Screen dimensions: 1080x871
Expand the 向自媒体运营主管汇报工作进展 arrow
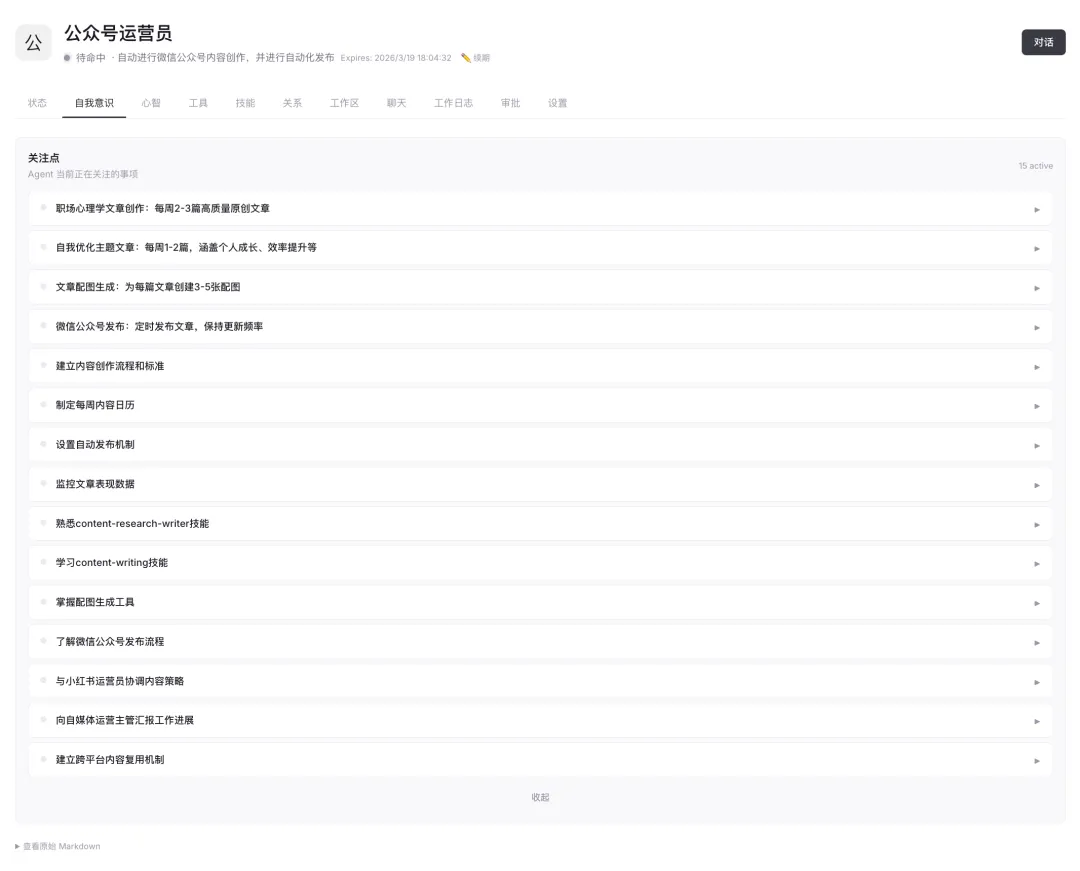1037,721
